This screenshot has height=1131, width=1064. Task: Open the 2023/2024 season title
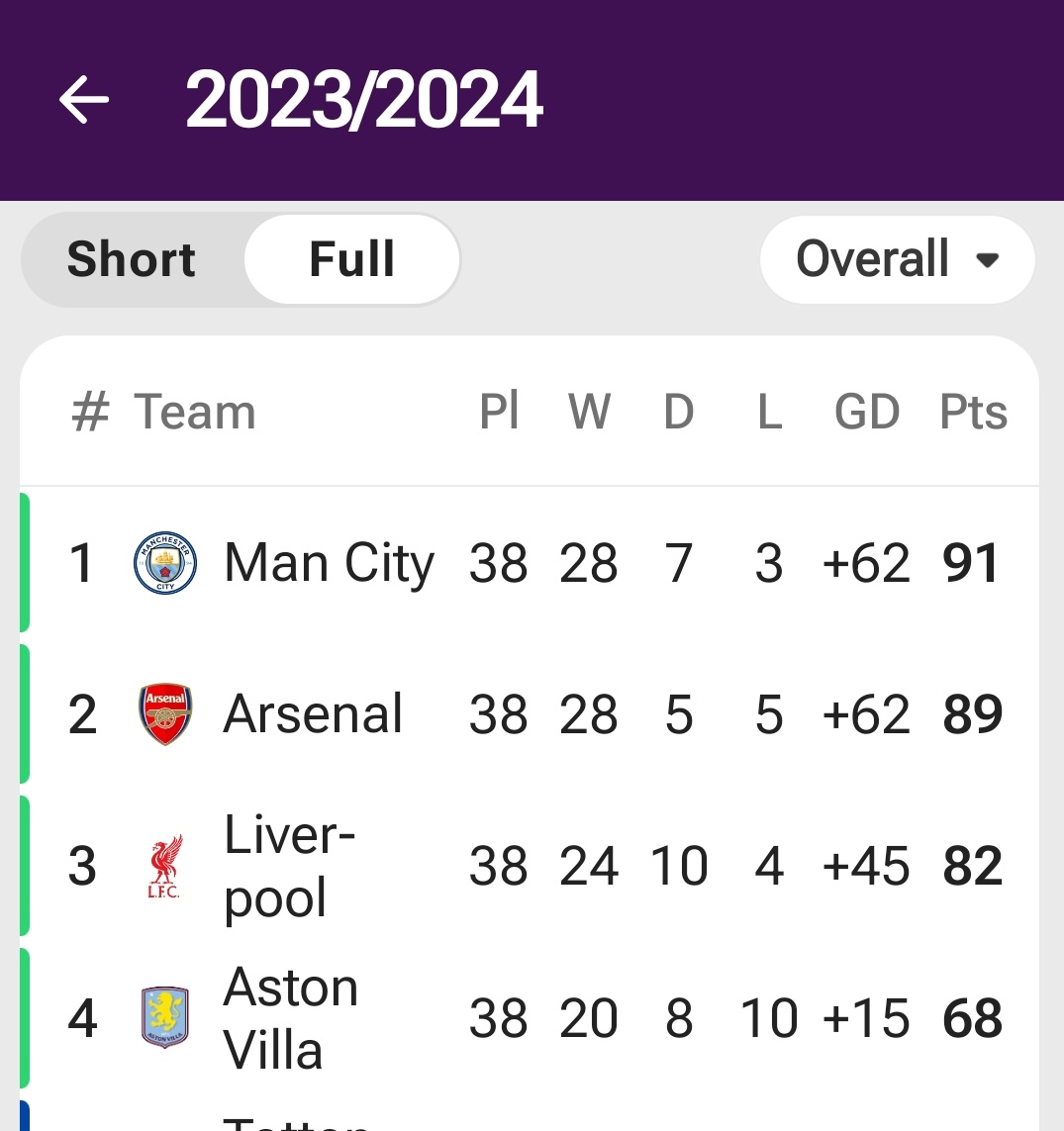coord(363,100)
